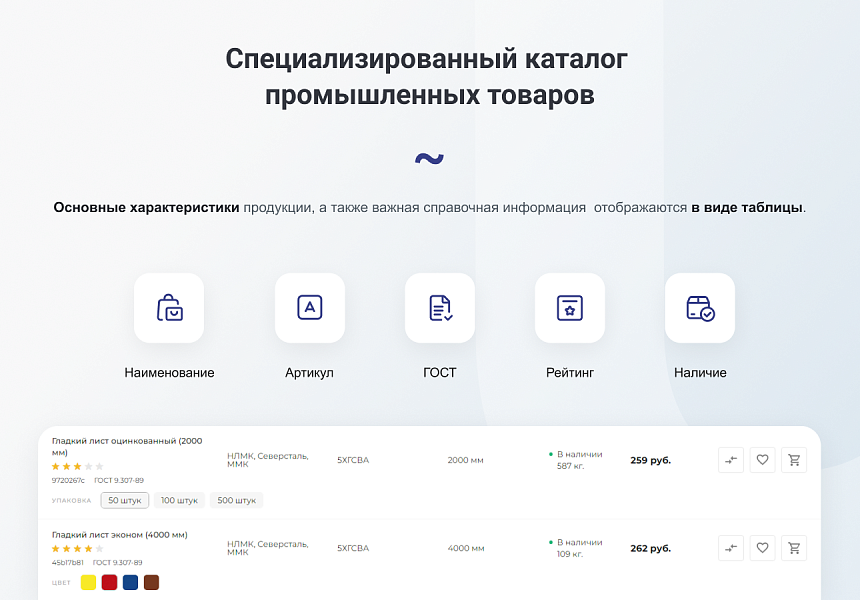
Task: Add "Гладкий лист эконом" to comparison
Action: point(731,548)
